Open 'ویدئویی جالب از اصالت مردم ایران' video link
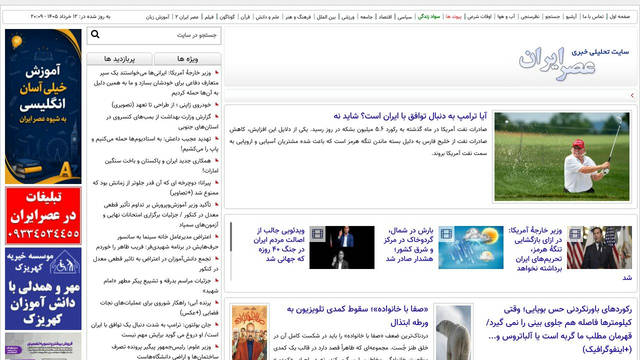This screenshot has height=360, width=640. [x=279, y=244]
